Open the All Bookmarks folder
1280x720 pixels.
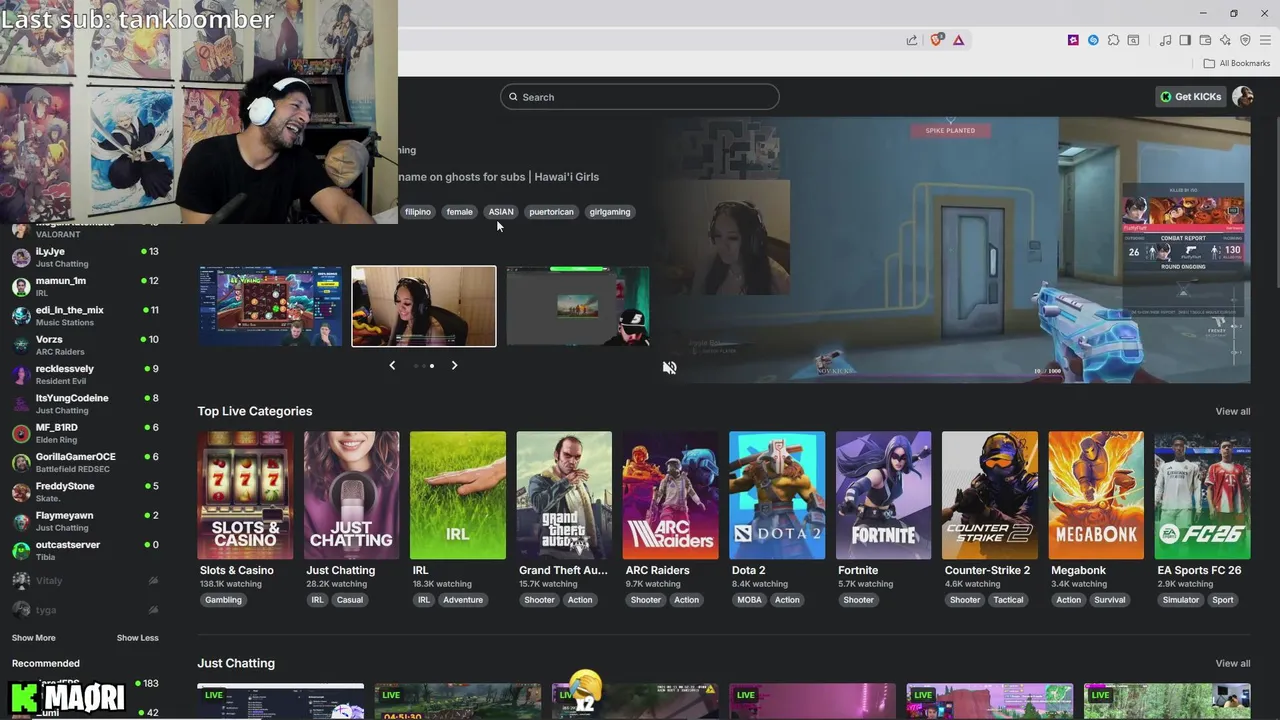click(x=1237, y=63)
